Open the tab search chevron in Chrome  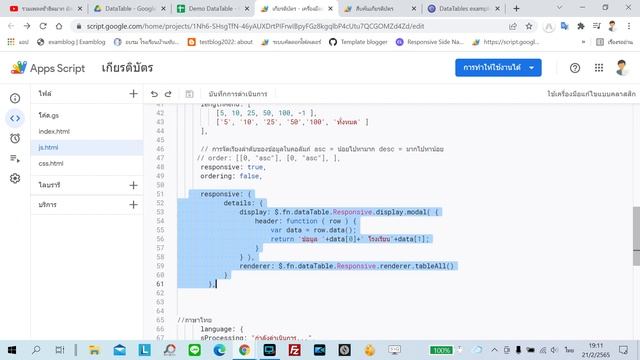[x=560, y=8]
